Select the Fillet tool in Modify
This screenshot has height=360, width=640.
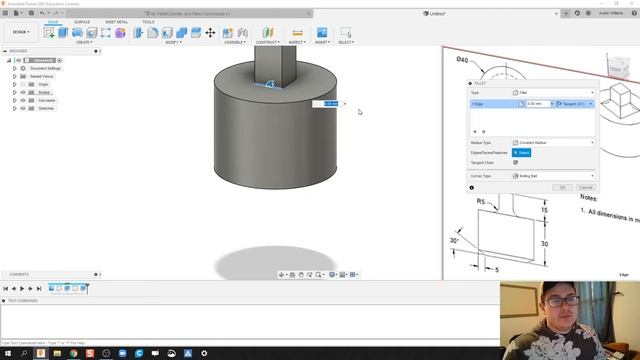pos(153,33)
